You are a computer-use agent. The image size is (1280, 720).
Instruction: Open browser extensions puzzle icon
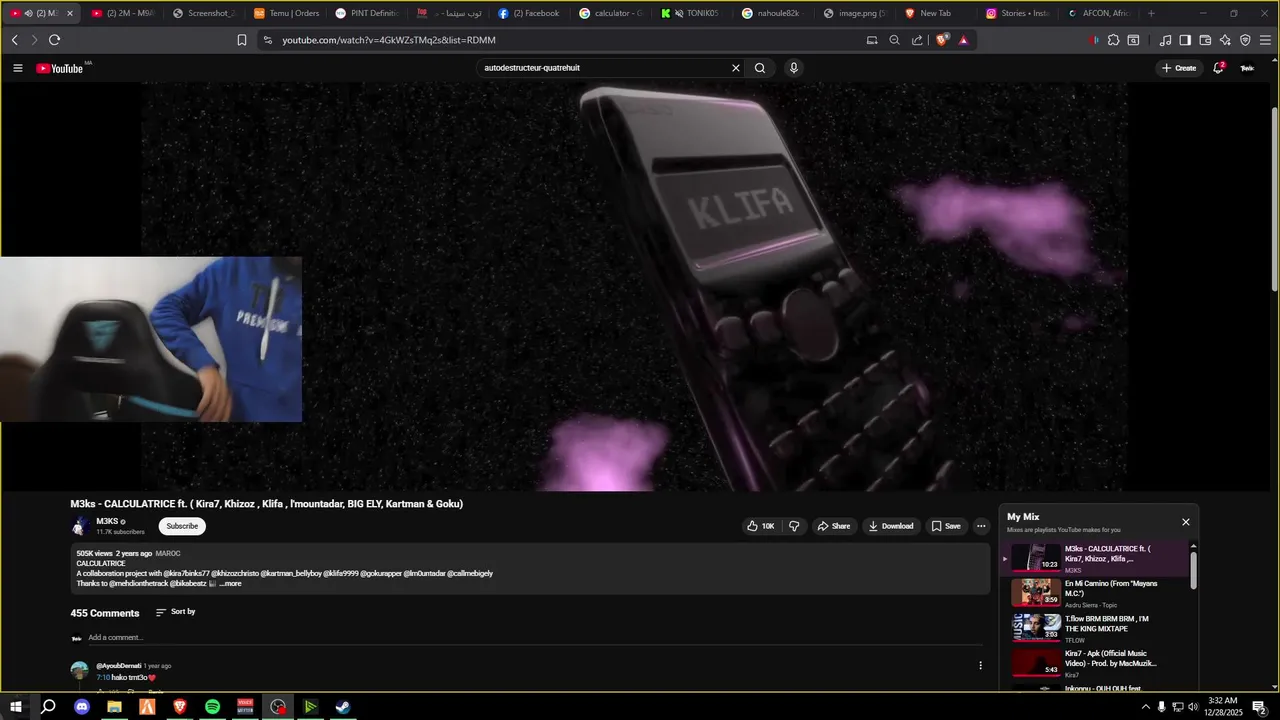pos(1113,40)
